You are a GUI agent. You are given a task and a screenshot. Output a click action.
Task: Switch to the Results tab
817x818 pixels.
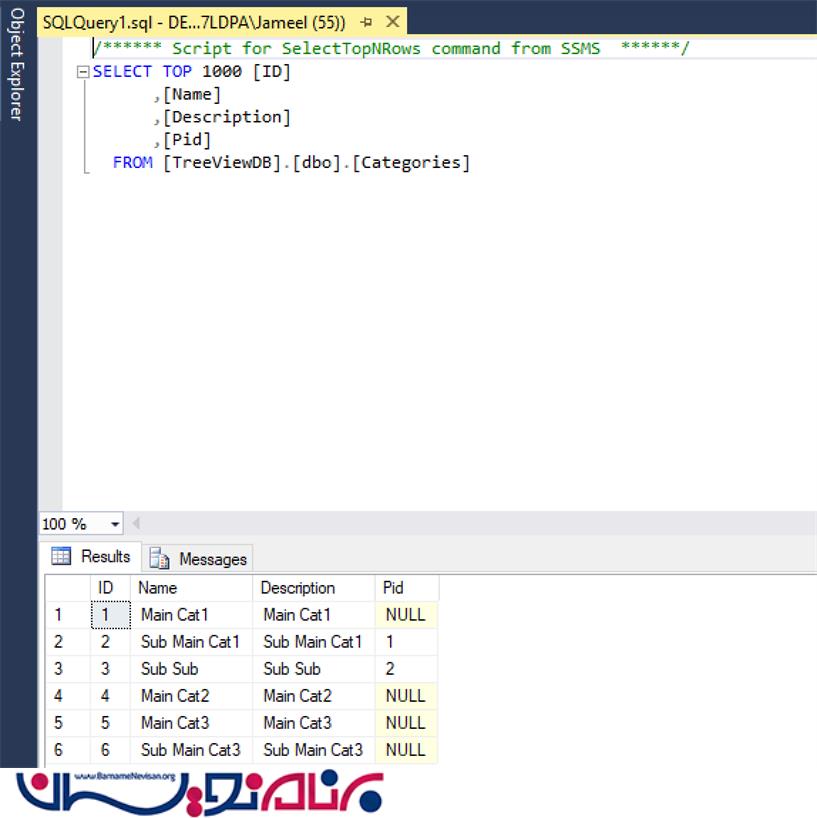pyautogui.click(x=91, y=557)
